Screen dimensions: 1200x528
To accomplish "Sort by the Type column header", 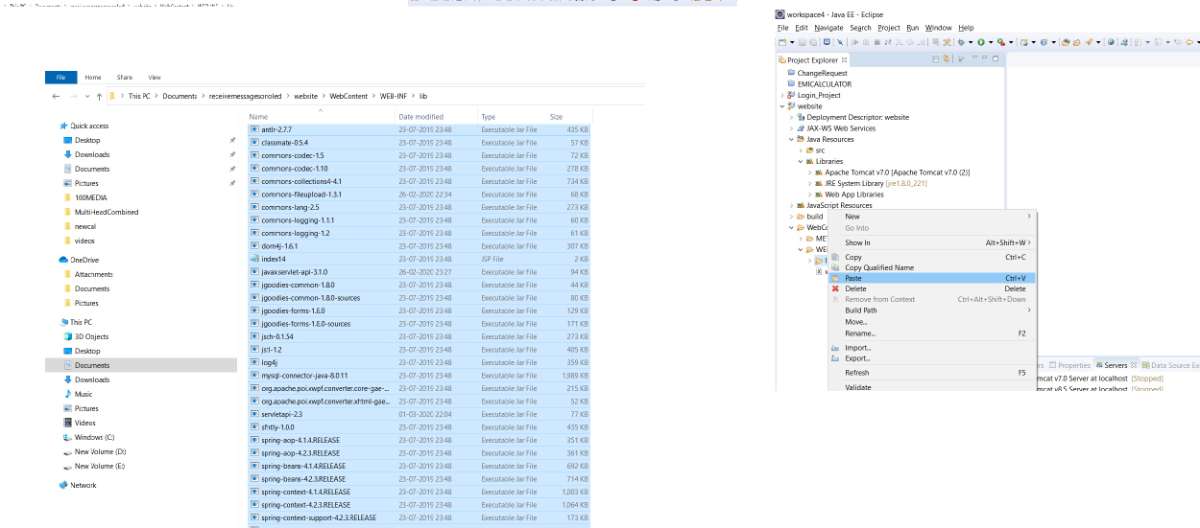I will coord(512,117).
